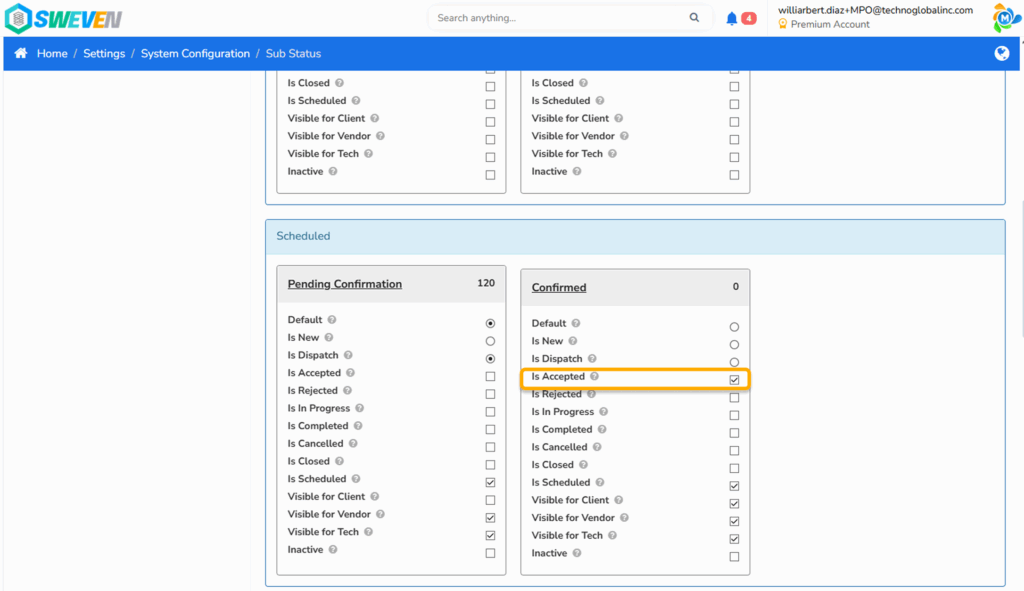Open the notifications bell icon
1024x591 pixels.
(x=731, y=18)
